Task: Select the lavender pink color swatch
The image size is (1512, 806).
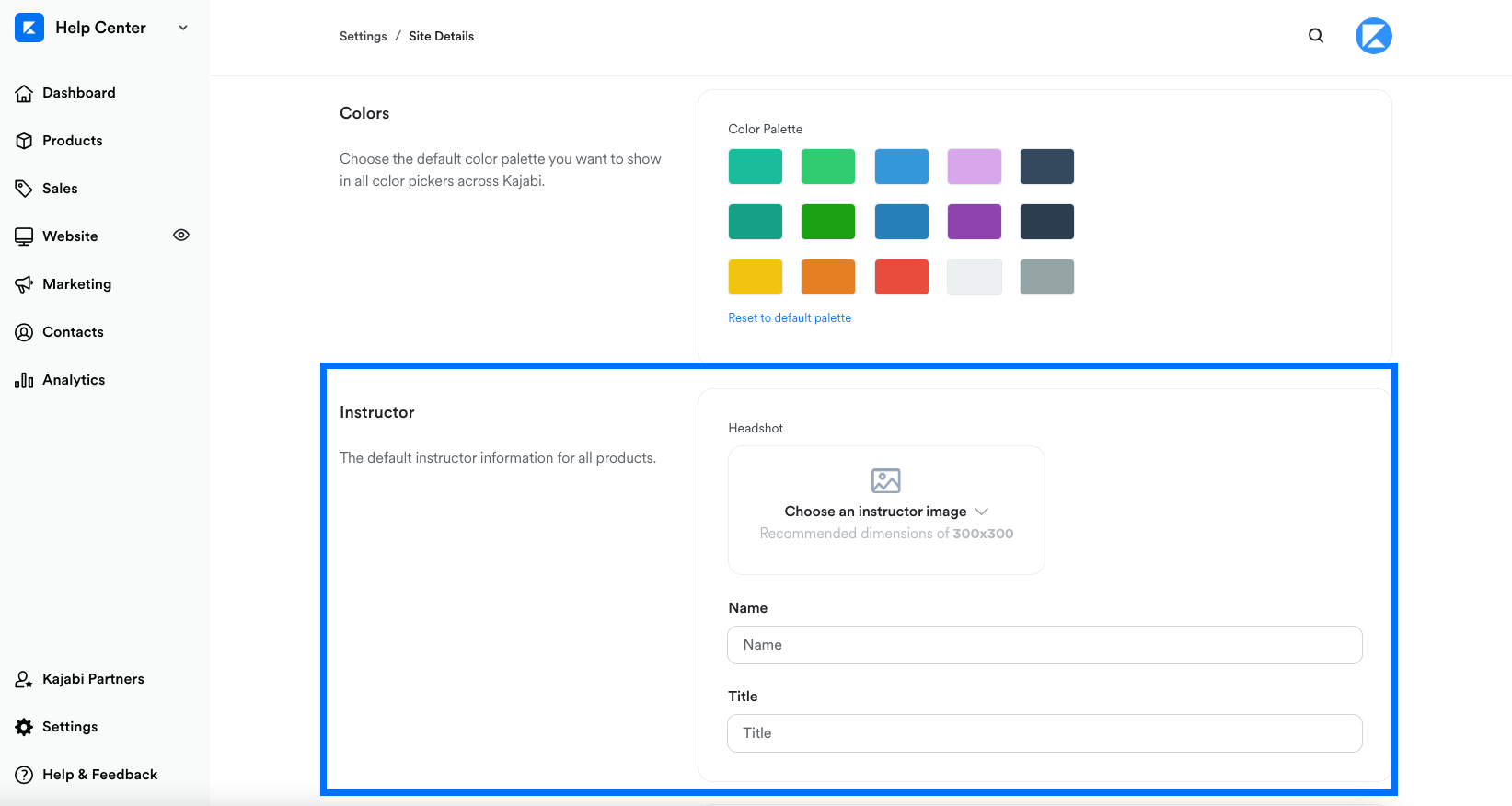Action: click(975, 167)
